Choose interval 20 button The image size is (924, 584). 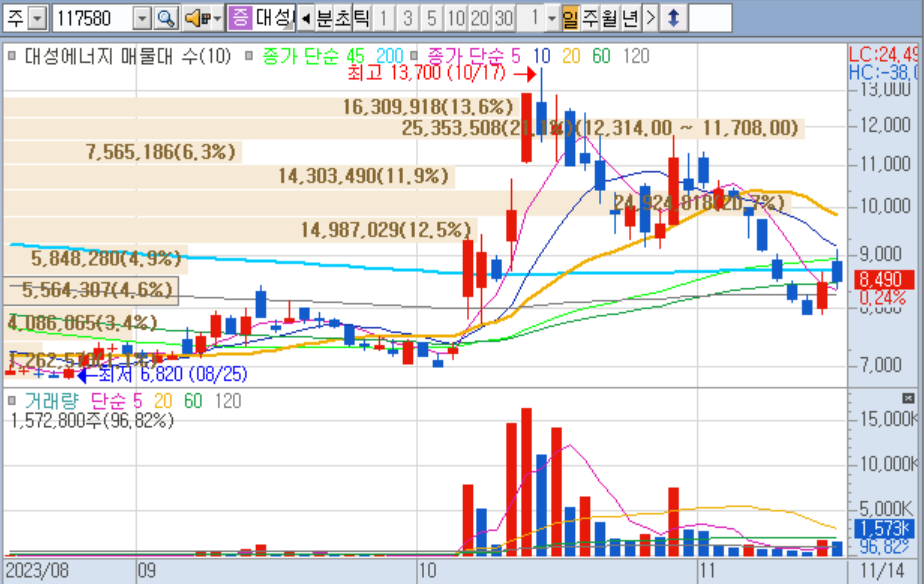coord(479,19)
